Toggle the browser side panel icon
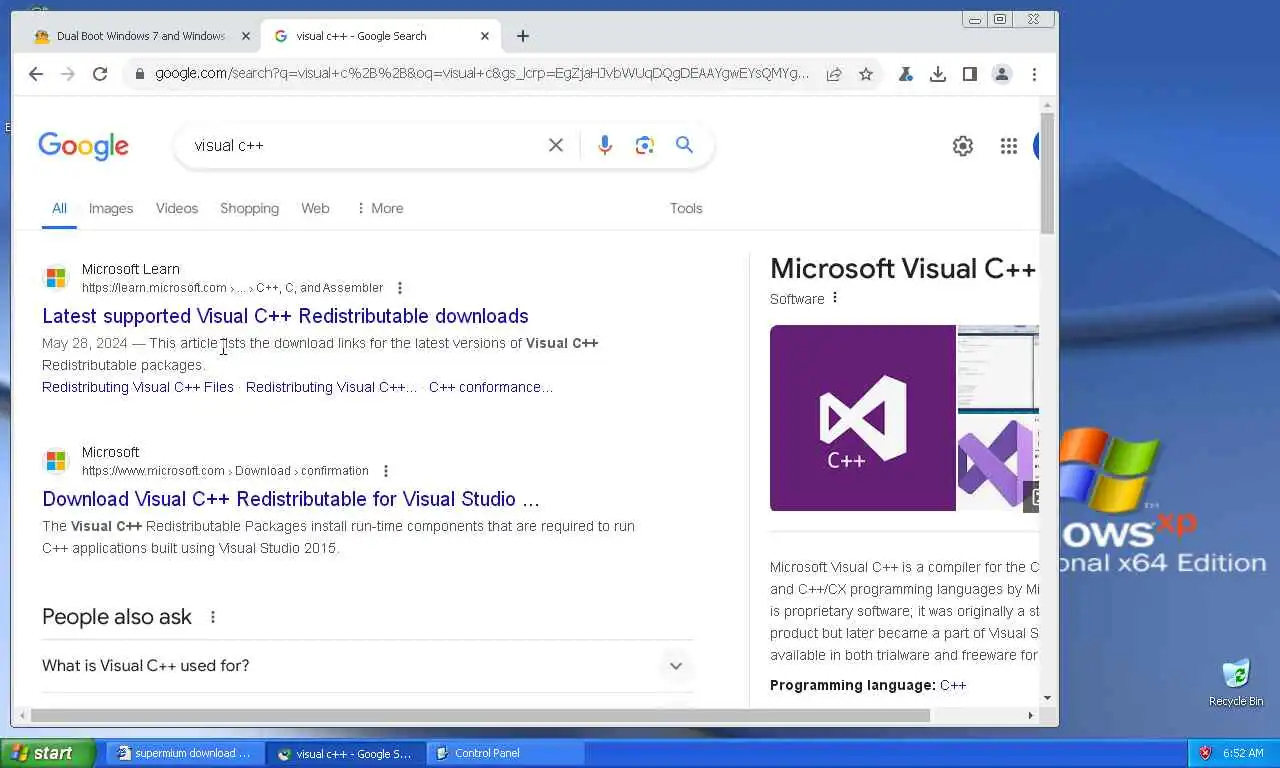The width and height of the screenshot is (1280, 768). click(x=970, y=74)
